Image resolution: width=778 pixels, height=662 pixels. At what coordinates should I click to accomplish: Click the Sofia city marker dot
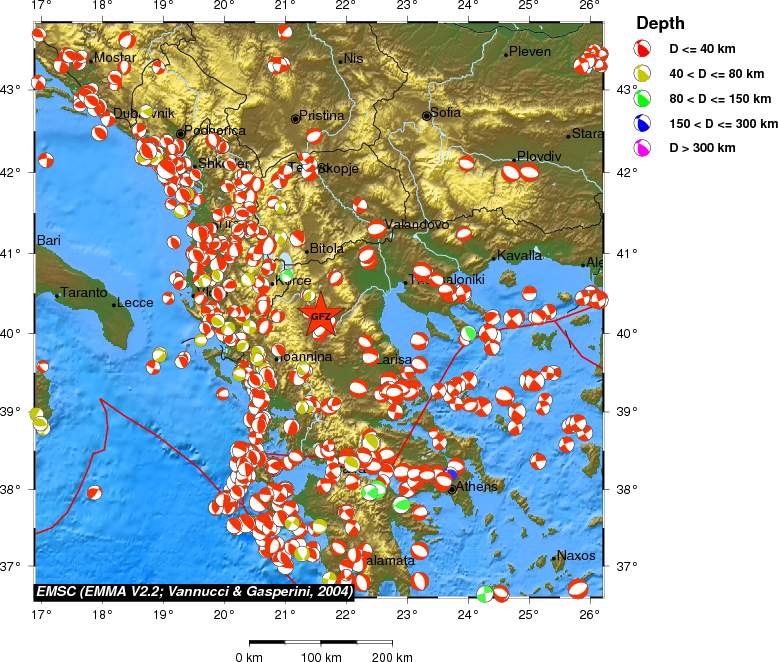point(427,115)
